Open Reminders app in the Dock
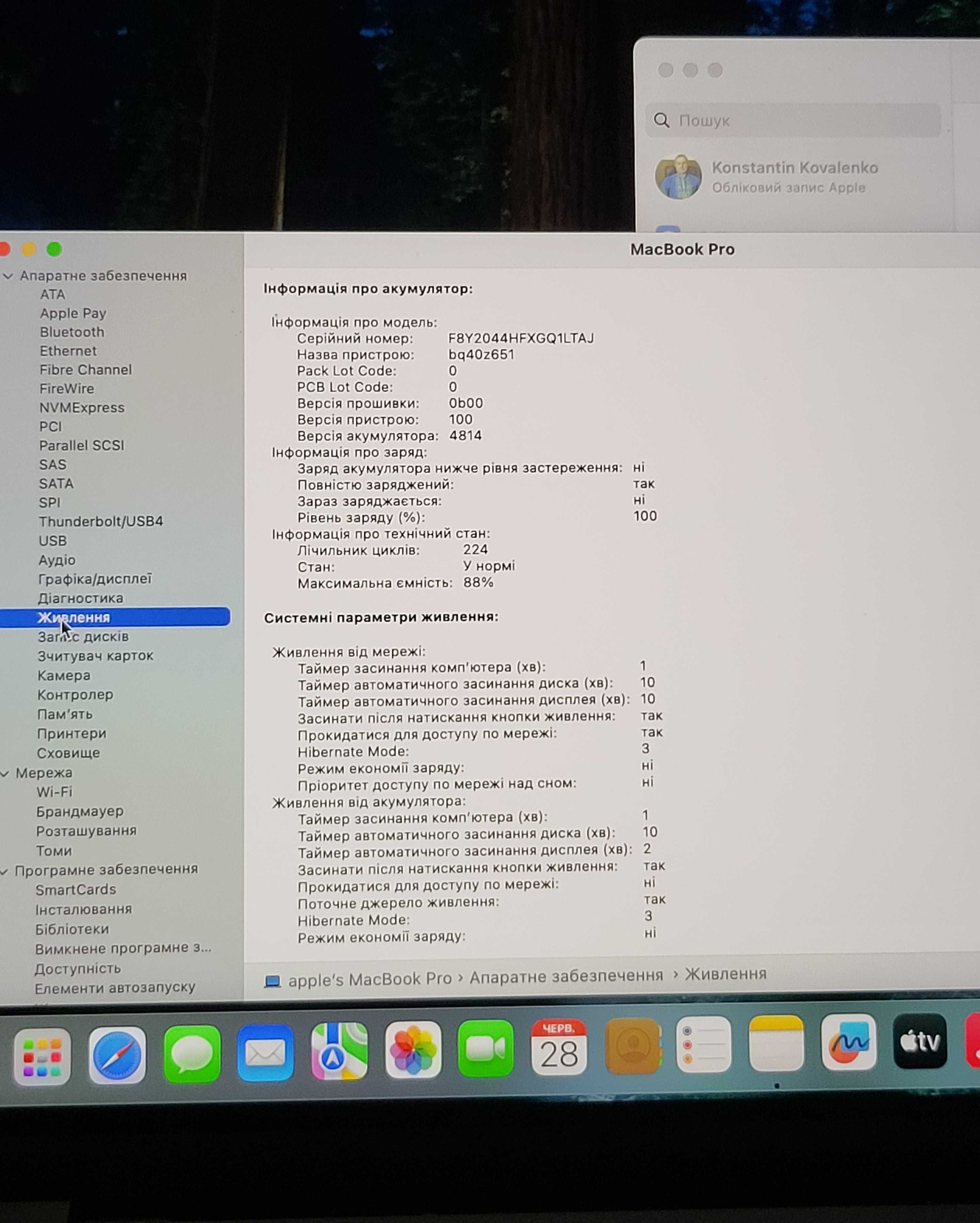980x1223 pixels. click(x=703, y=1045)
